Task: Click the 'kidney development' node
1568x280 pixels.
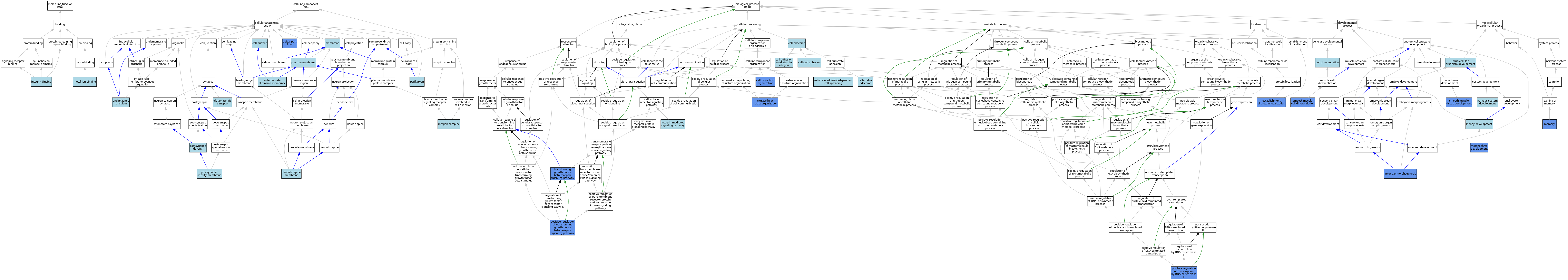Action: coord(1479,124)
